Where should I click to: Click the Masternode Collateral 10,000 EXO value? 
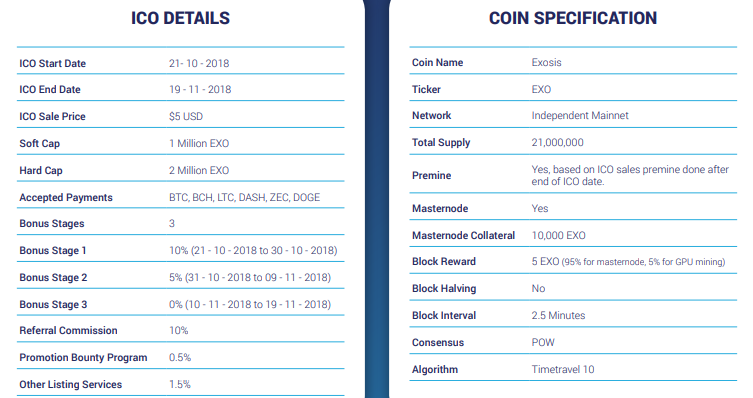tap(559, 235)
